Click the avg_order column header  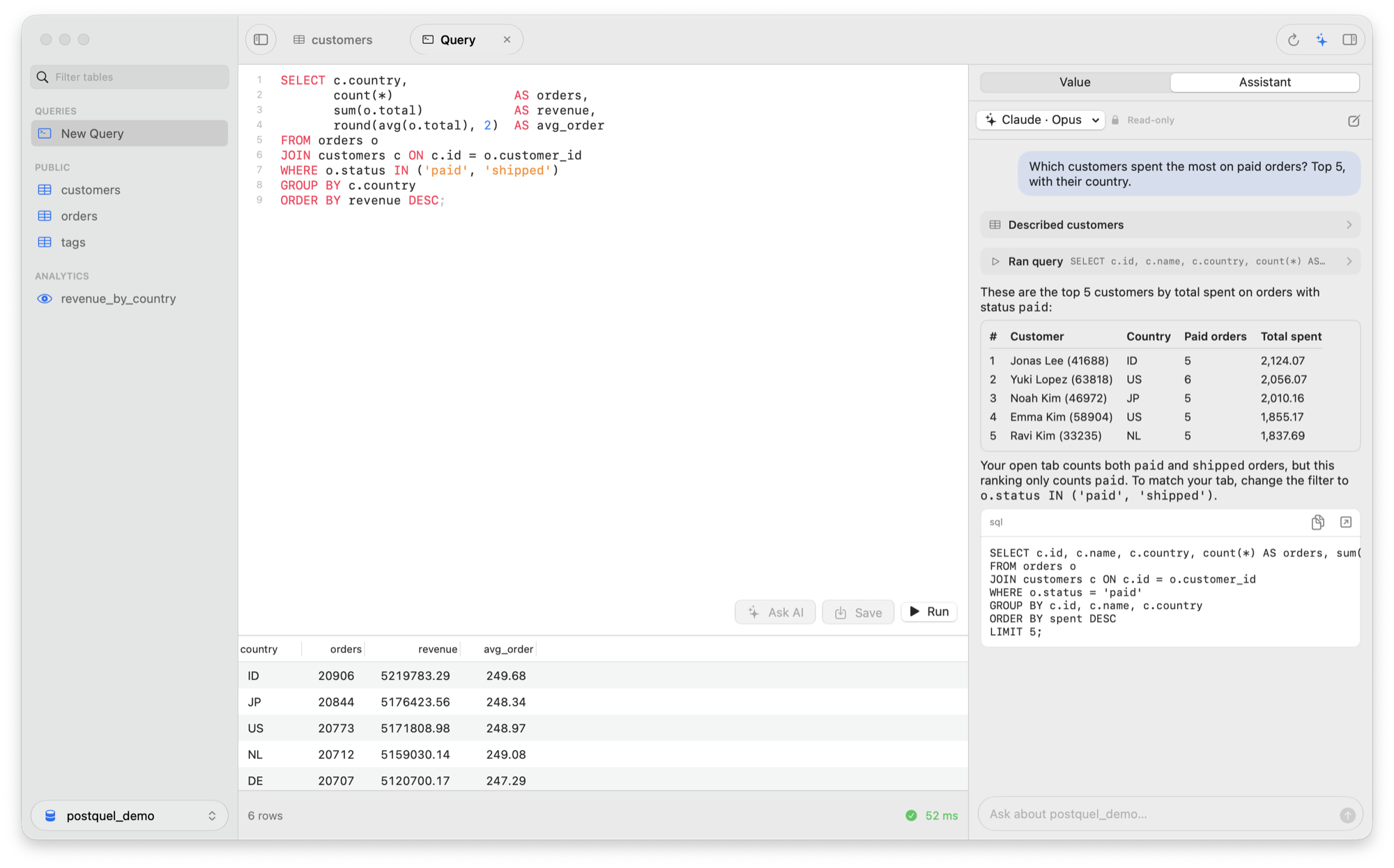click(499, 649)
